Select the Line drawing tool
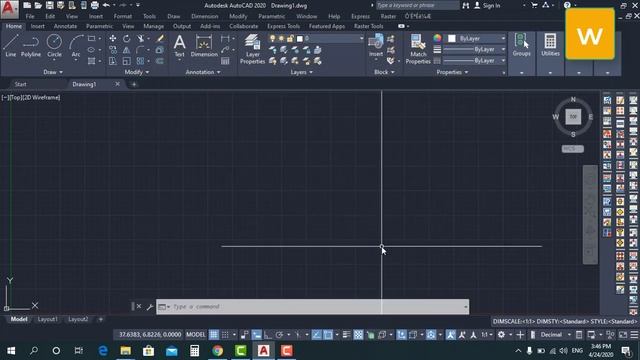Image resolution: width=640 pixels, height=360 pixels. coord(11,46)
